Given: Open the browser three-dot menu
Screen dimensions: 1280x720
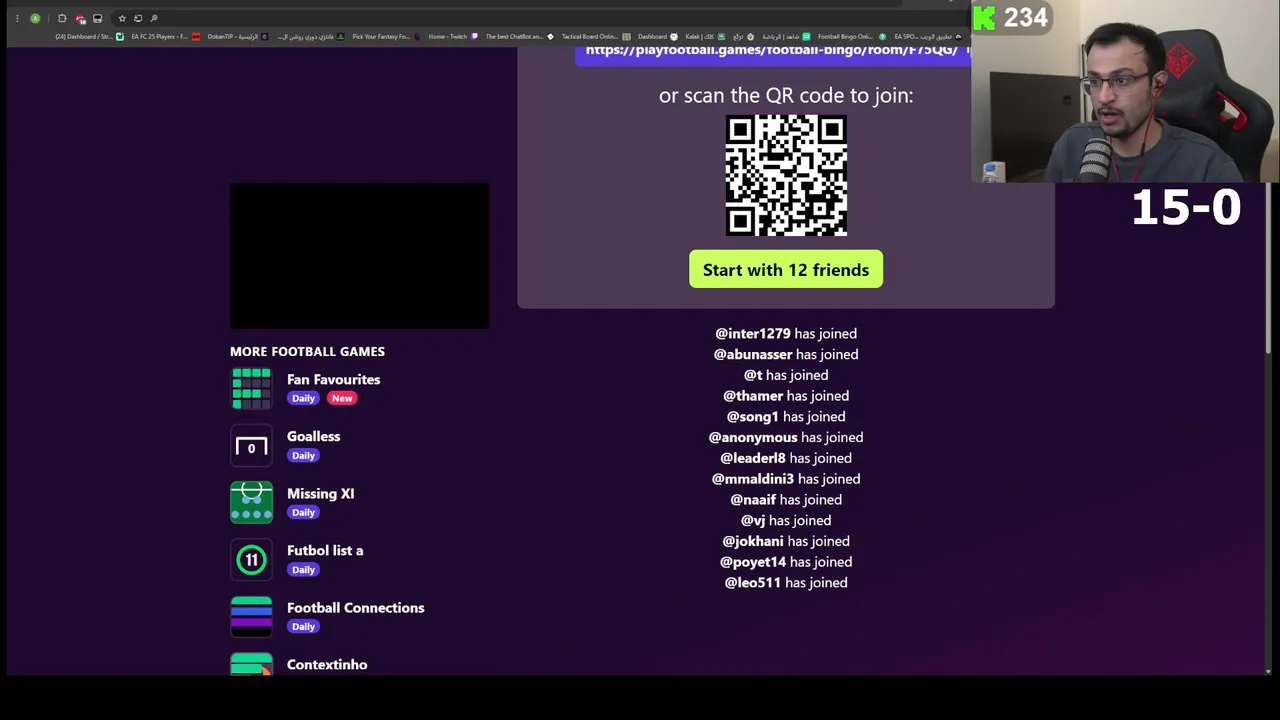Looking at the screenshot, I should (x=17, y=18).
